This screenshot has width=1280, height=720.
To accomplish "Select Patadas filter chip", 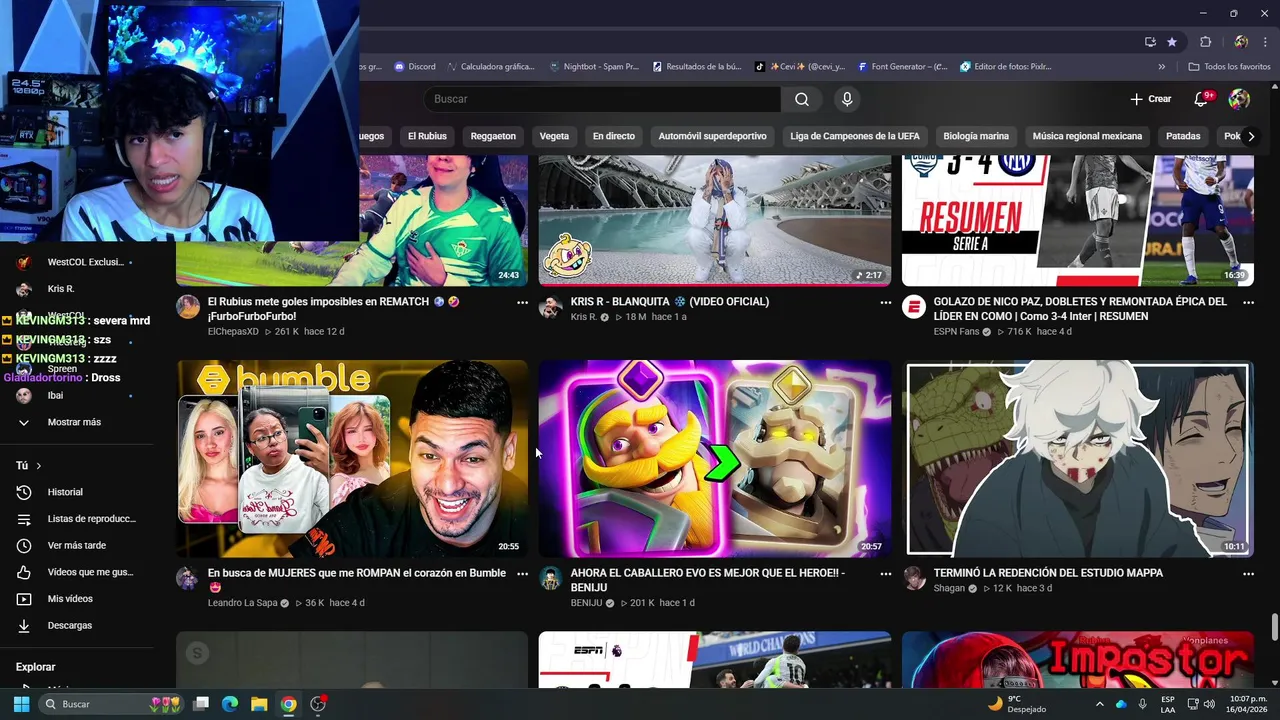I will 1183,136.
